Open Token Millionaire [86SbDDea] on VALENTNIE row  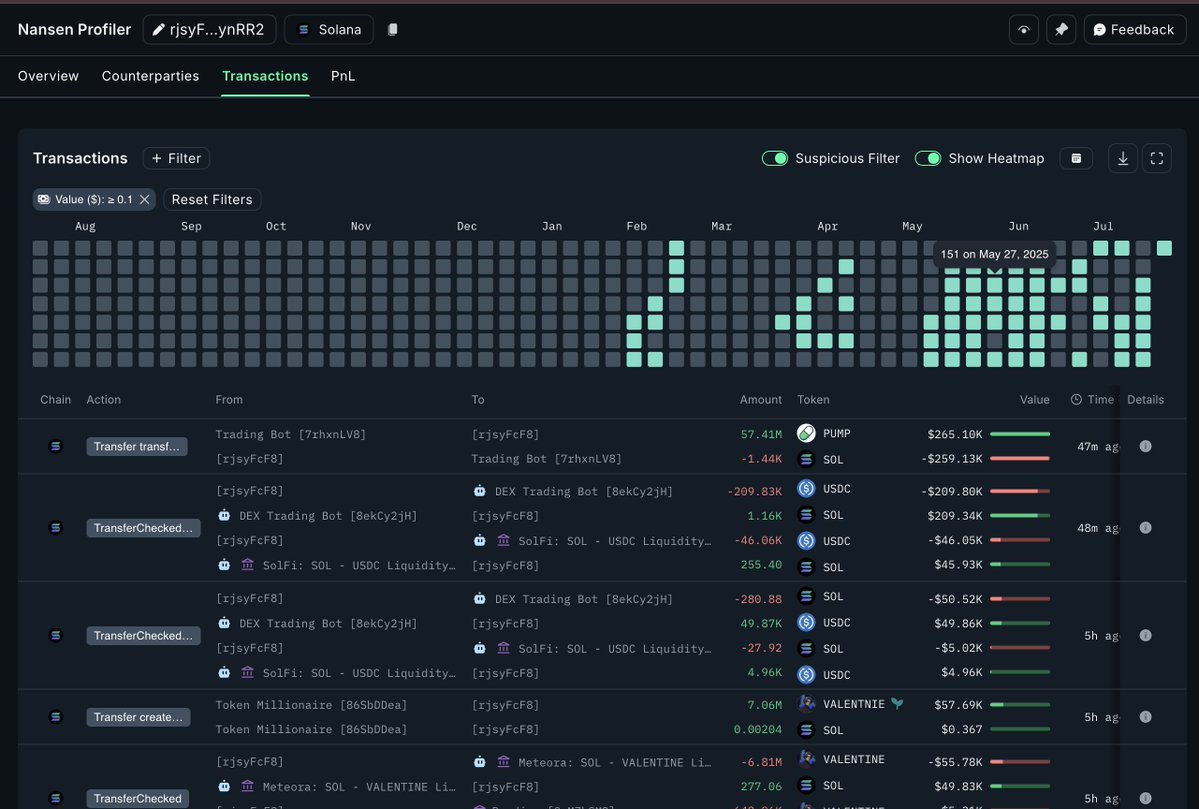[x=310, y=705]
